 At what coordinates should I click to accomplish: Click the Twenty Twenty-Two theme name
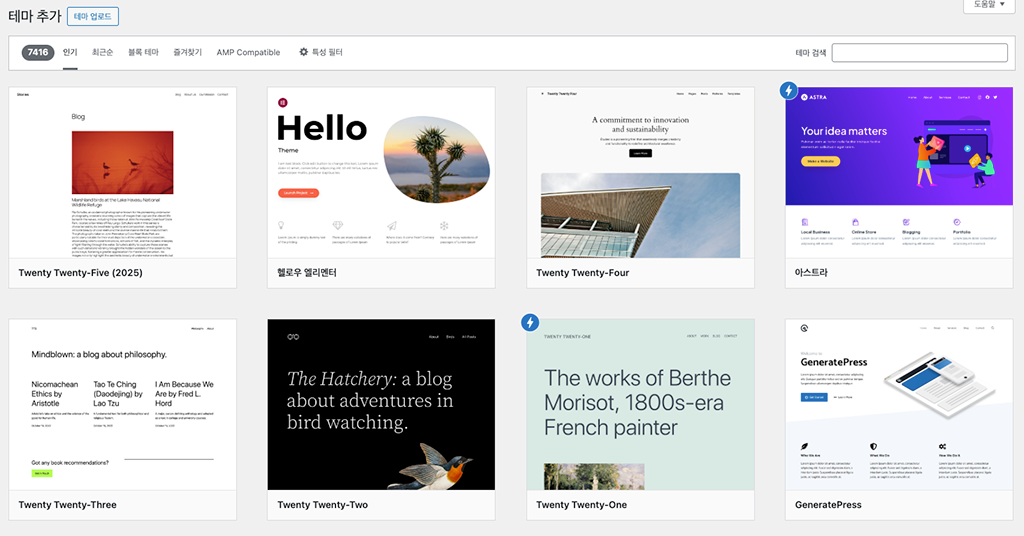coord(323,505)
